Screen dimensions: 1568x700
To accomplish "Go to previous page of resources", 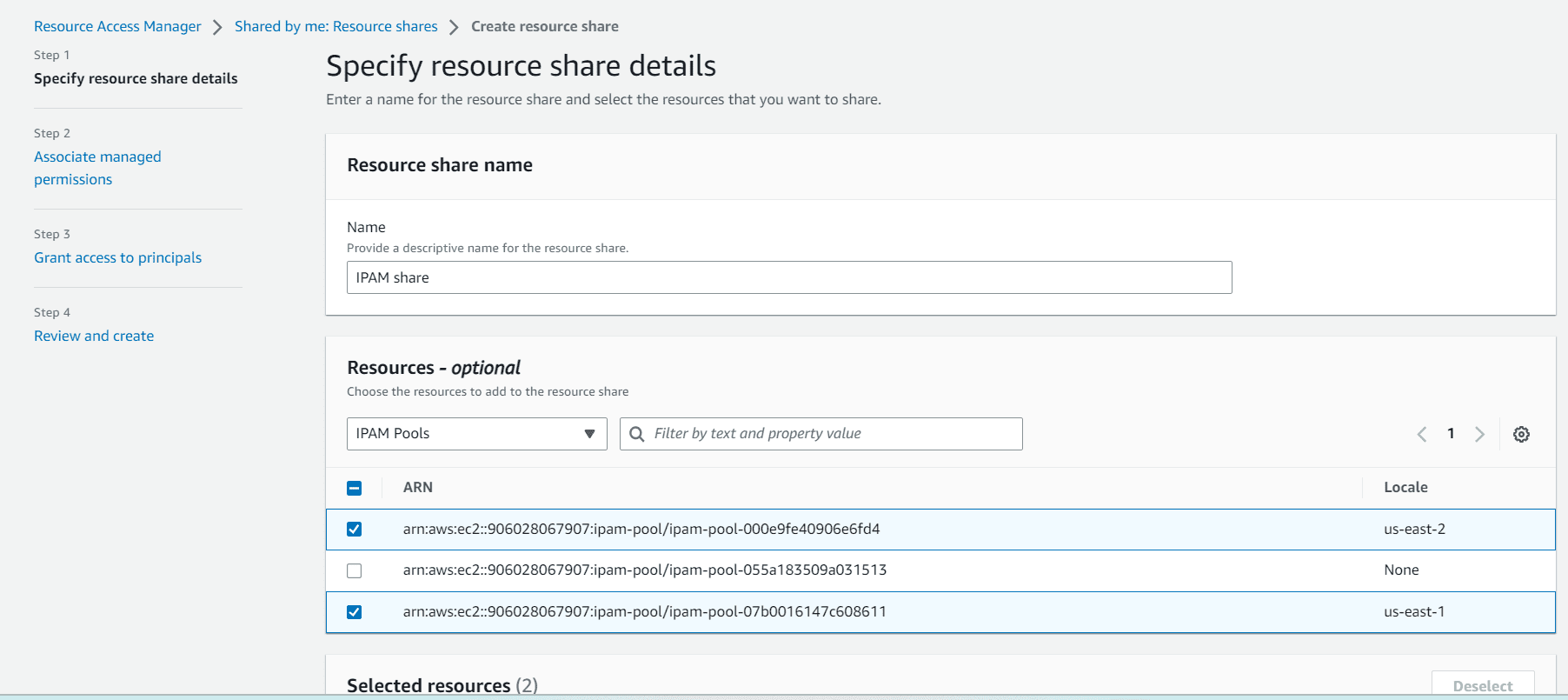I will 1422,434.
